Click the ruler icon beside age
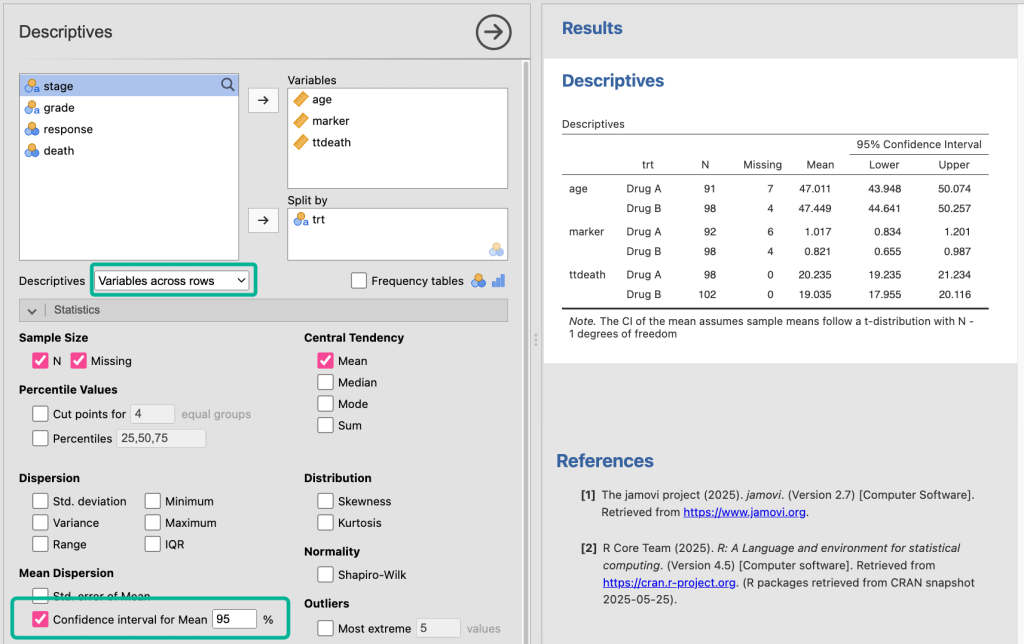Image resolution: width=1024 pixels, height=644 pixels. pos(300,99)
